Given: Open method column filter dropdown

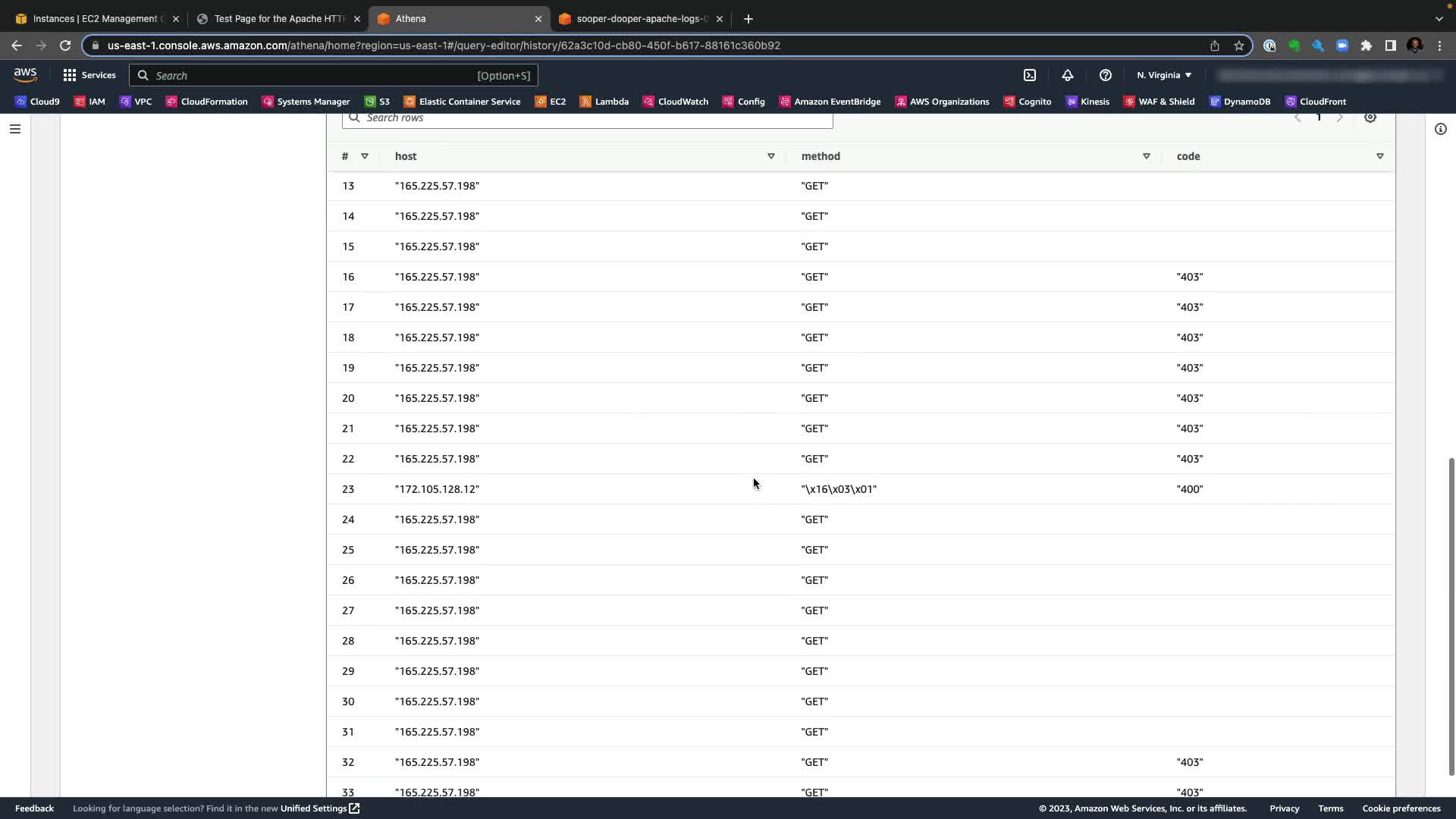Looking at the screenshot, I should pos(1146,156).
